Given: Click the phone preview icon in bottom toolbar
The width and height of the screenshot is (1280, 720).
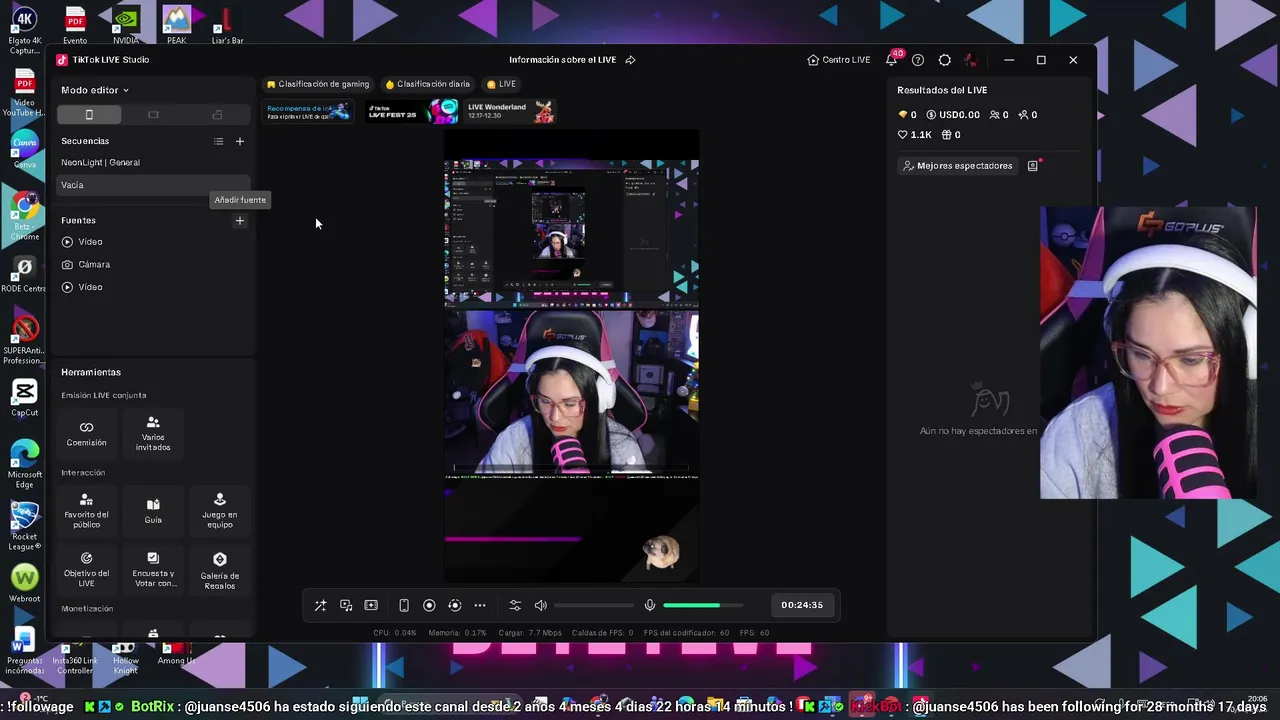Looking at the screenshot, I should 404,605.
